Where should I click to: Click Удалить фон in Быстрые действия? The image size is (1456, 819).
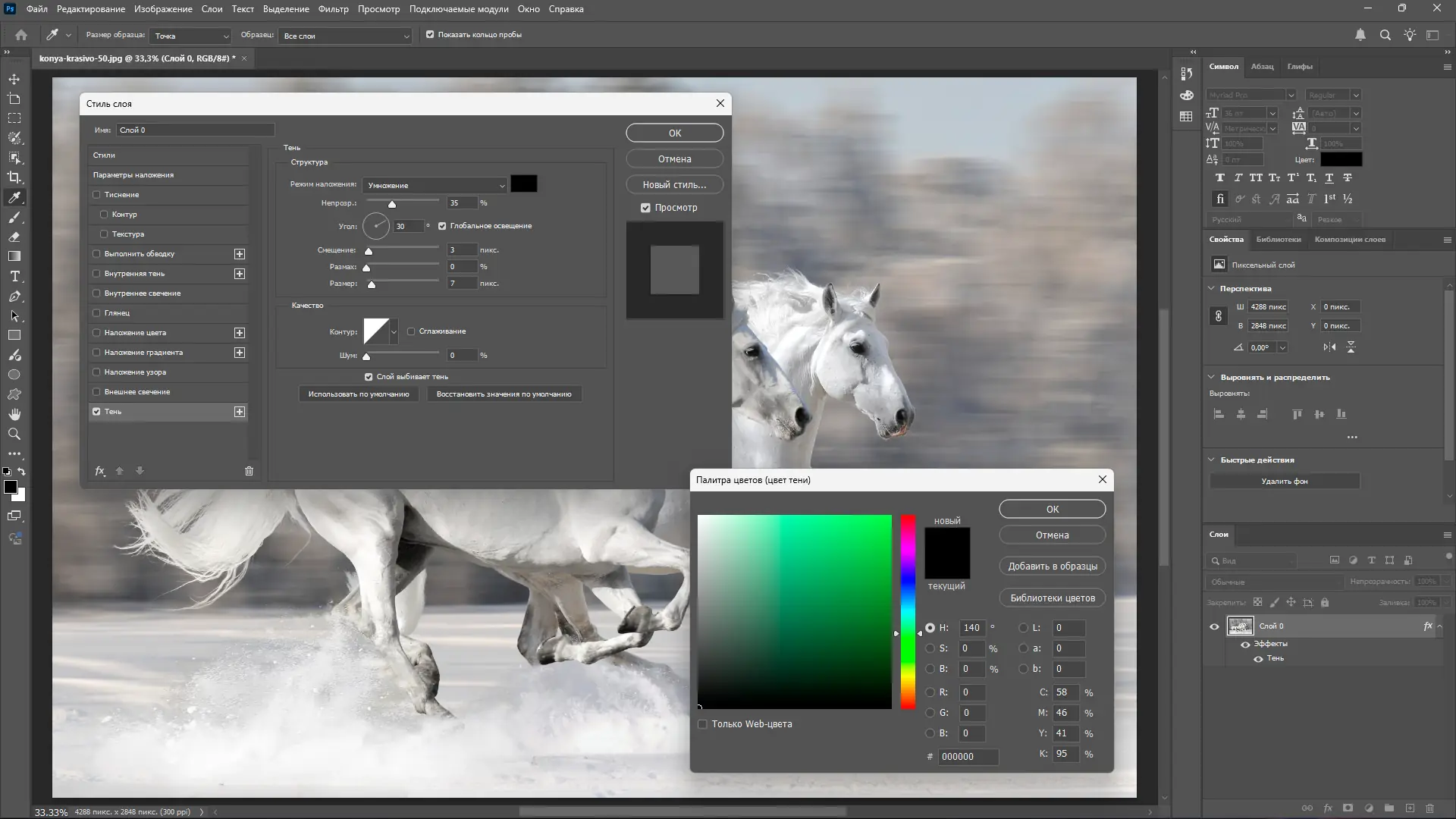tap(1286, 481)
